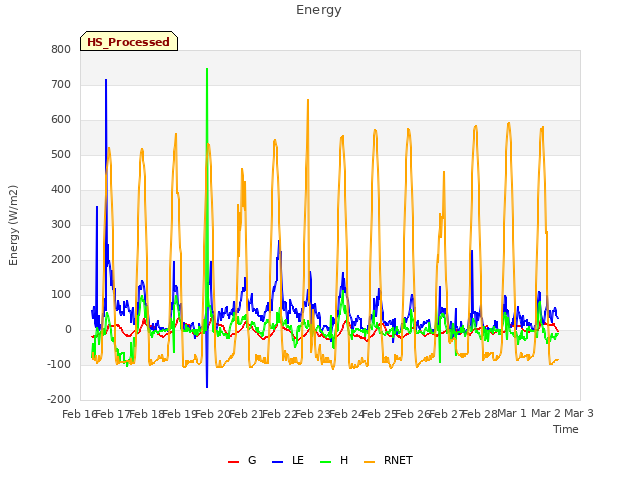Click the green H legend color marker
This screenshot has height=480, width=640.
click(x=325, y=462)
